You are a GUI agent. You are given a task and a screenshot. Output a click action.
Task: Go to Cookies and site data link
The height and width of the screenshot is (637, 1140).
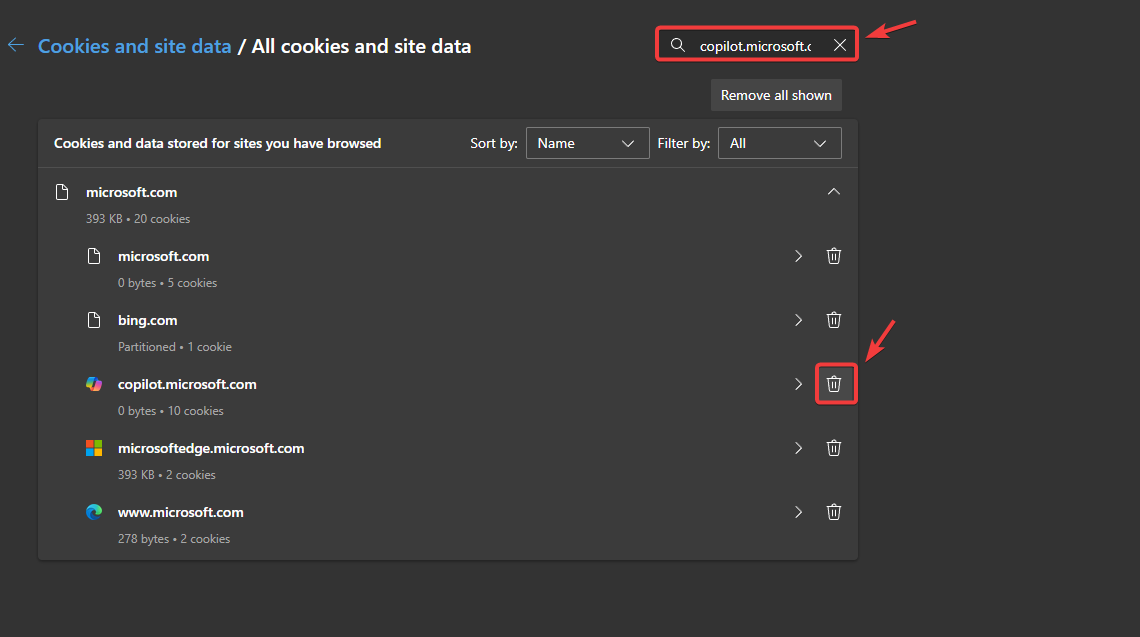tap(134, 46)
